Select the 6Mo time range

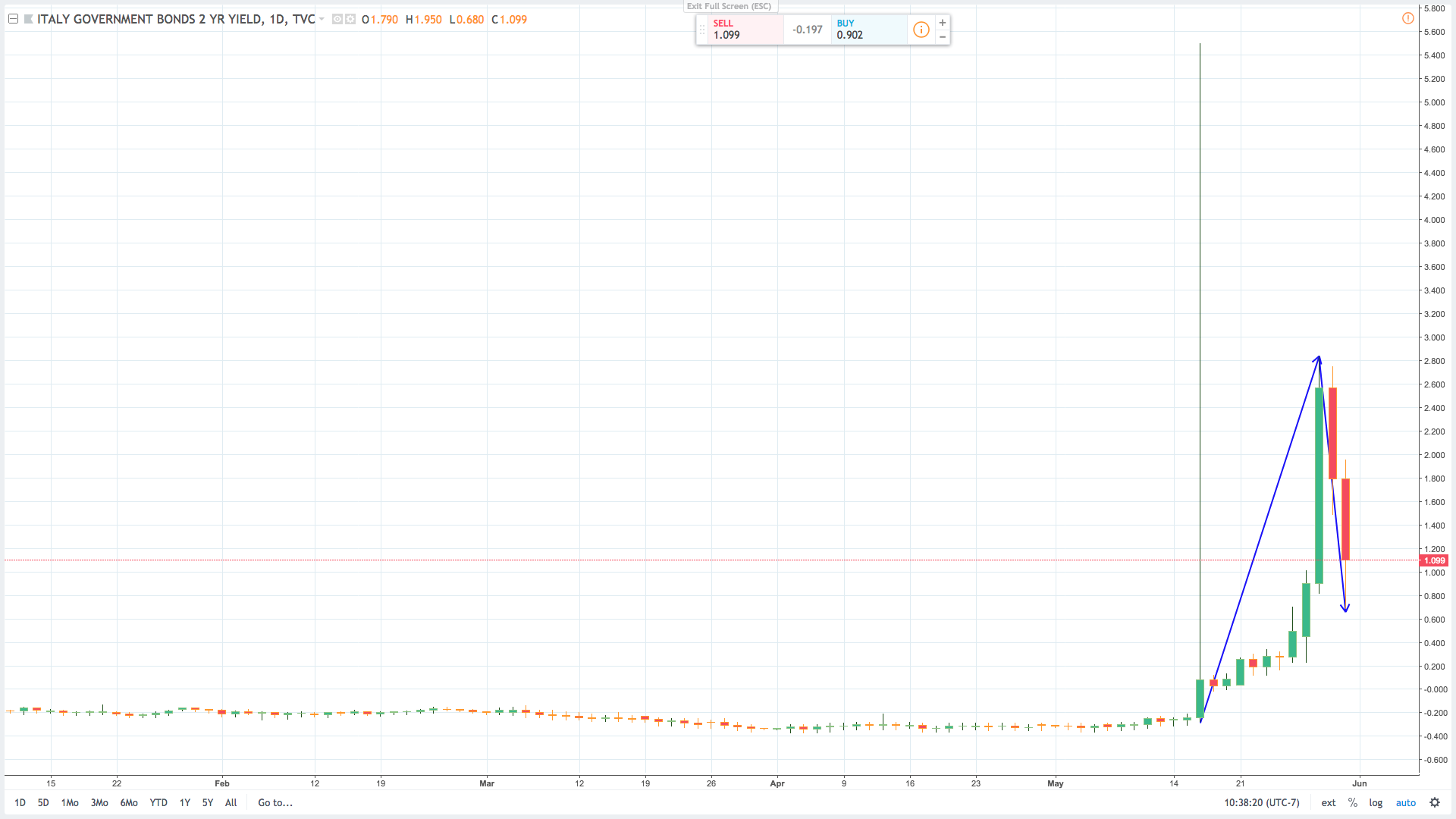(129, 802)
